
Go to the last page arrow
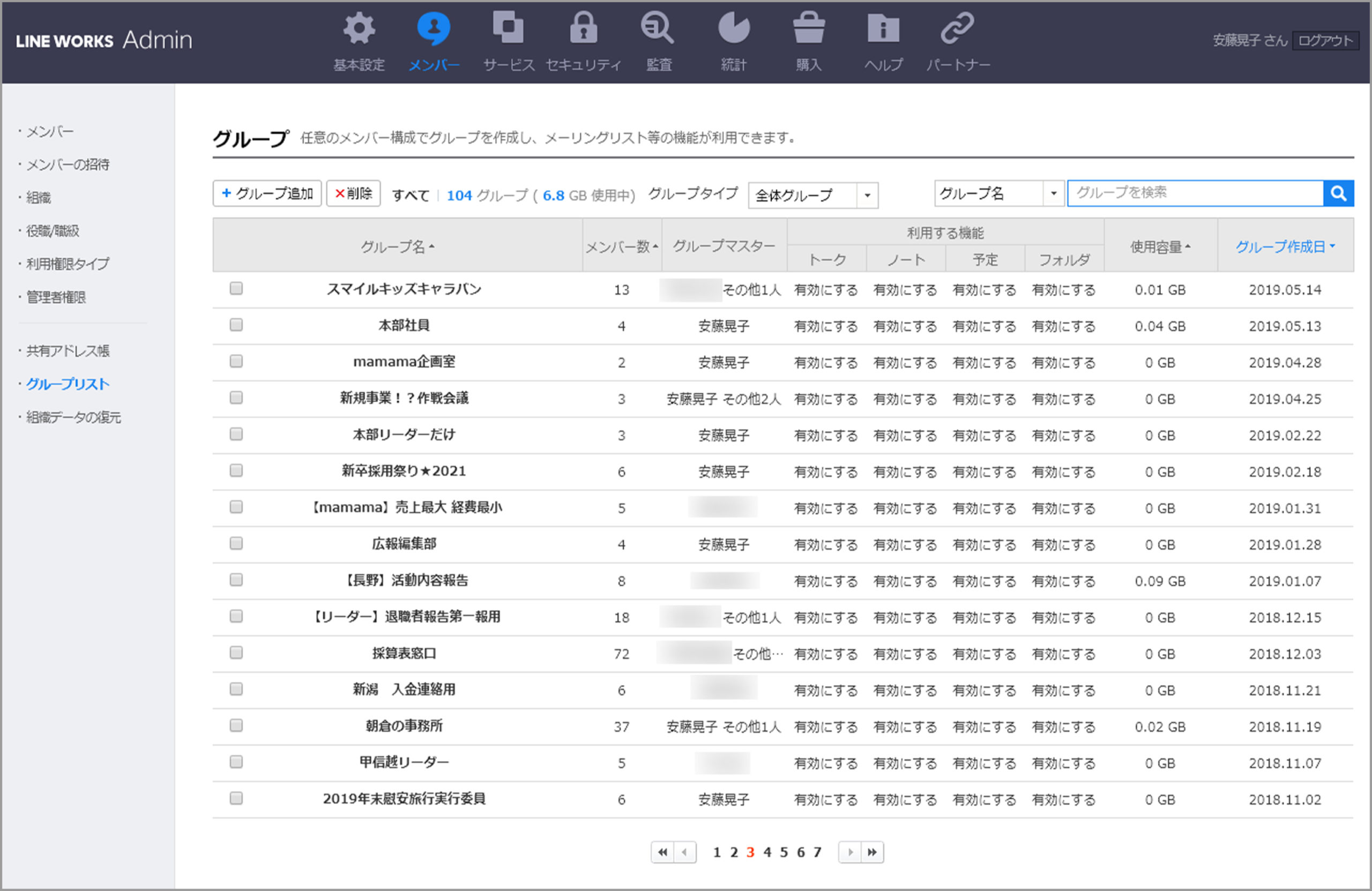tap(872, 852)
